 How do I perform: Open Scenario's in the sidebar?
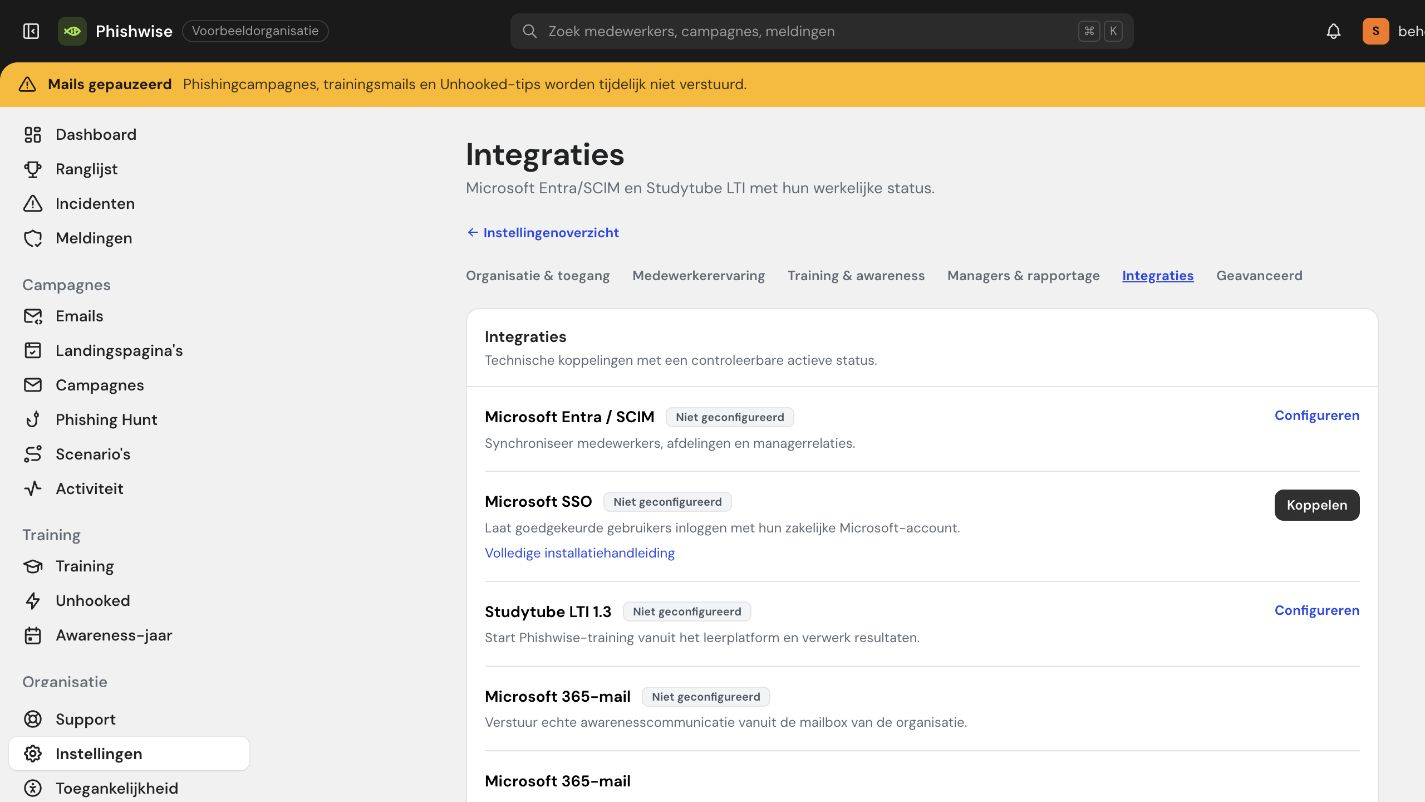pyautogui.click(x=129, y=454)
